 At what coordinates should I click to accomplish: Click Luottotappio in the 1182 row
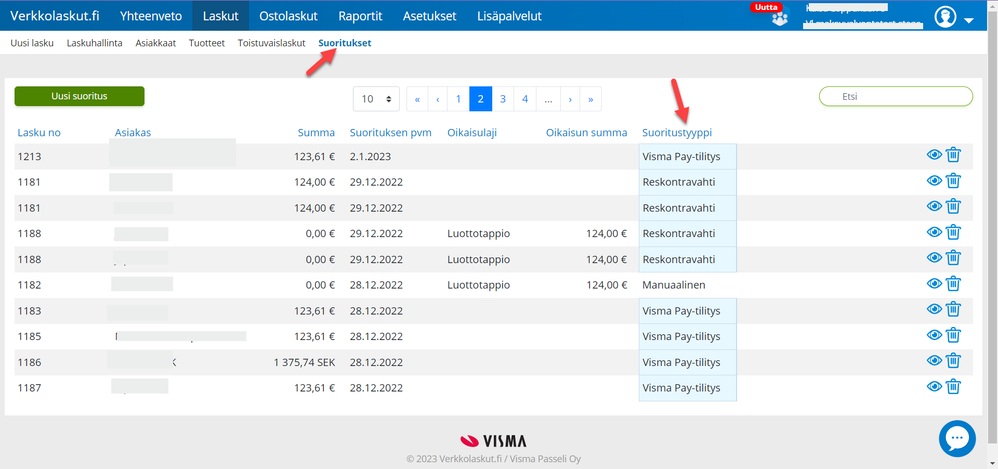click(479, 285)
